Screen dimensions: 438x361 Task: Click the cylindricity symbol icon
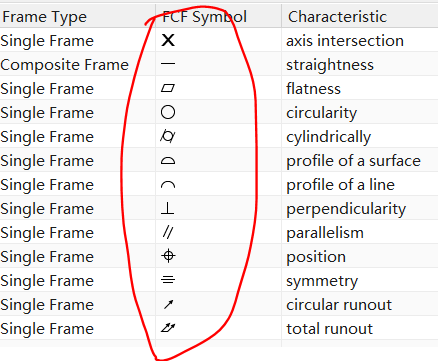(x=168, y=136)
